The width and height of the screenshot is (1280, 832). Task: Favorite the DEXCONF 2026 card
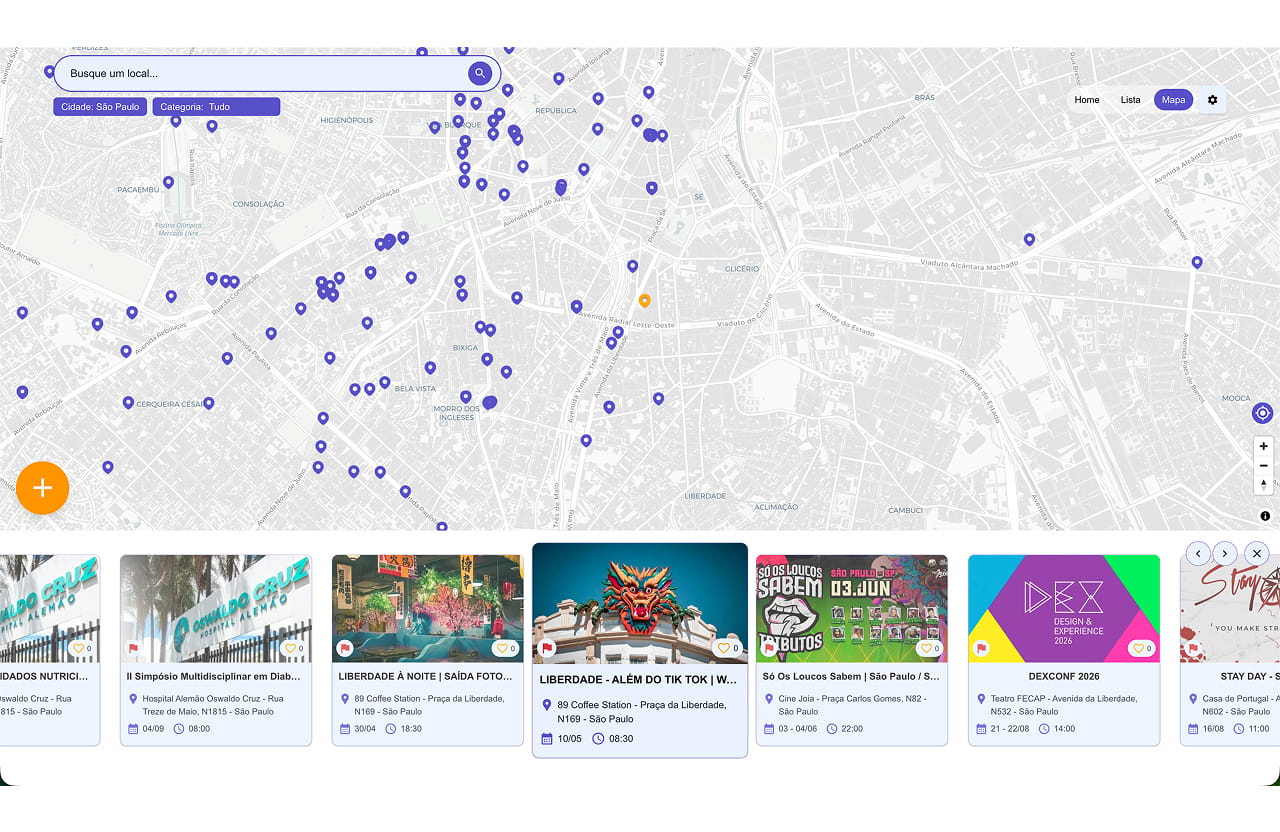pos(1142,648)
